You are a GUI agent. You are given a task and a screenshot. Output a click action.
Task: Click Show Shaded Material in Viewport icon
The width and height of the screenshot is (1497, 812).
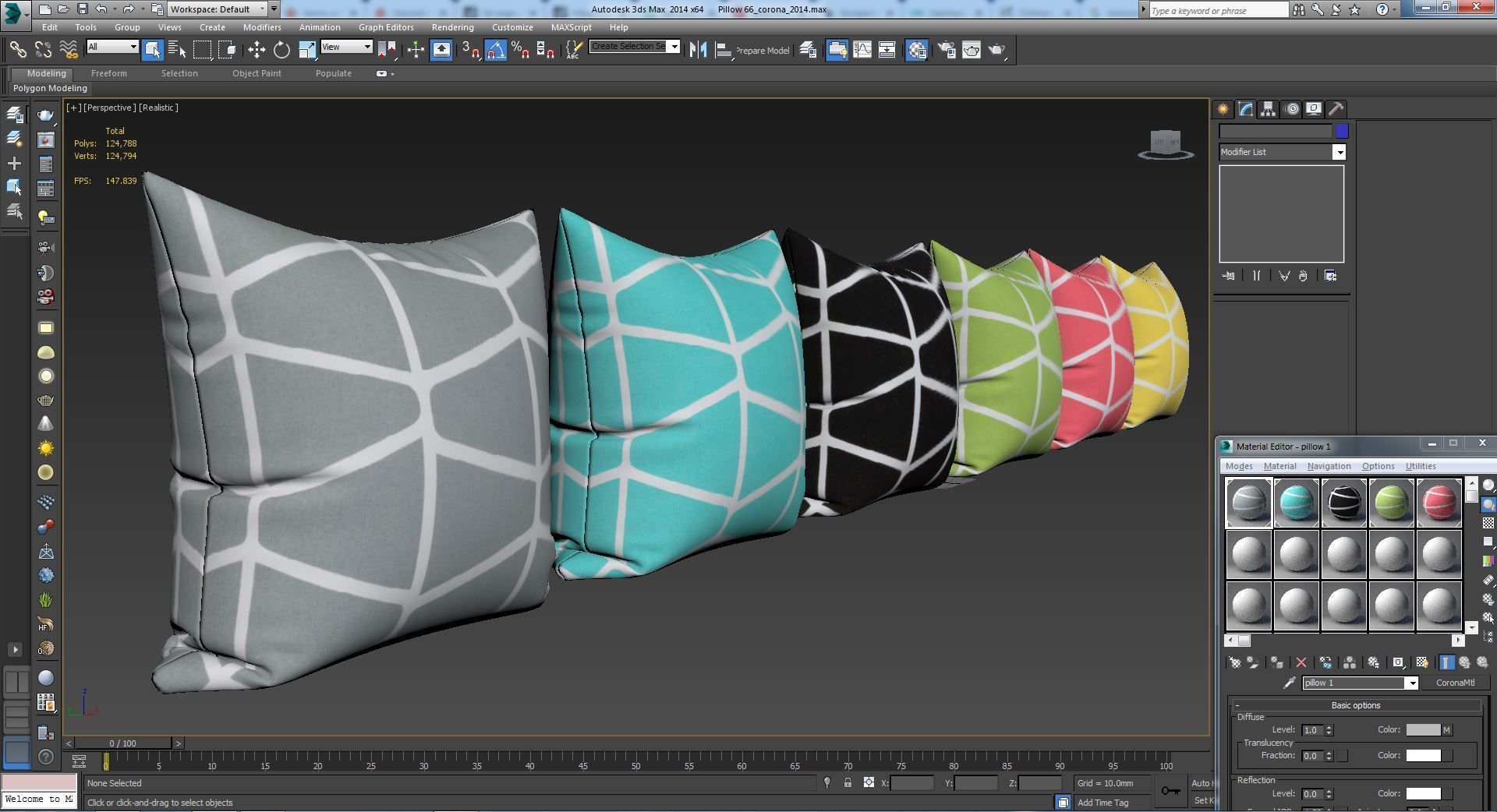coord(1422,662)
